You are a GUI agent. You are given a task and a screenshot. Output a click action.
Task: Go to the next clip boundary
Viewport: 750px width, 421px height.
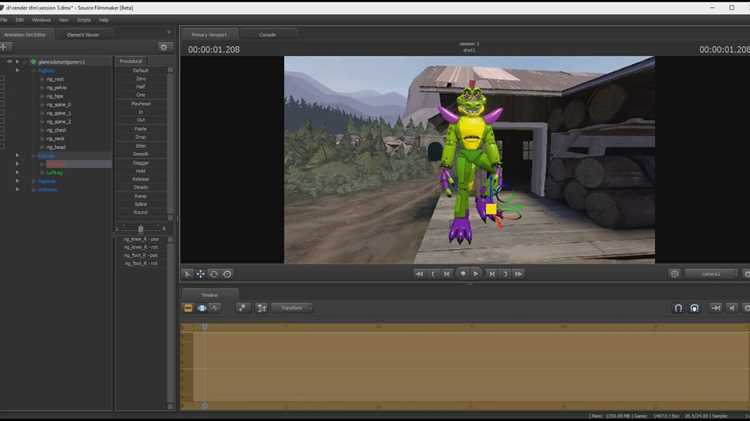click(505, 274)
